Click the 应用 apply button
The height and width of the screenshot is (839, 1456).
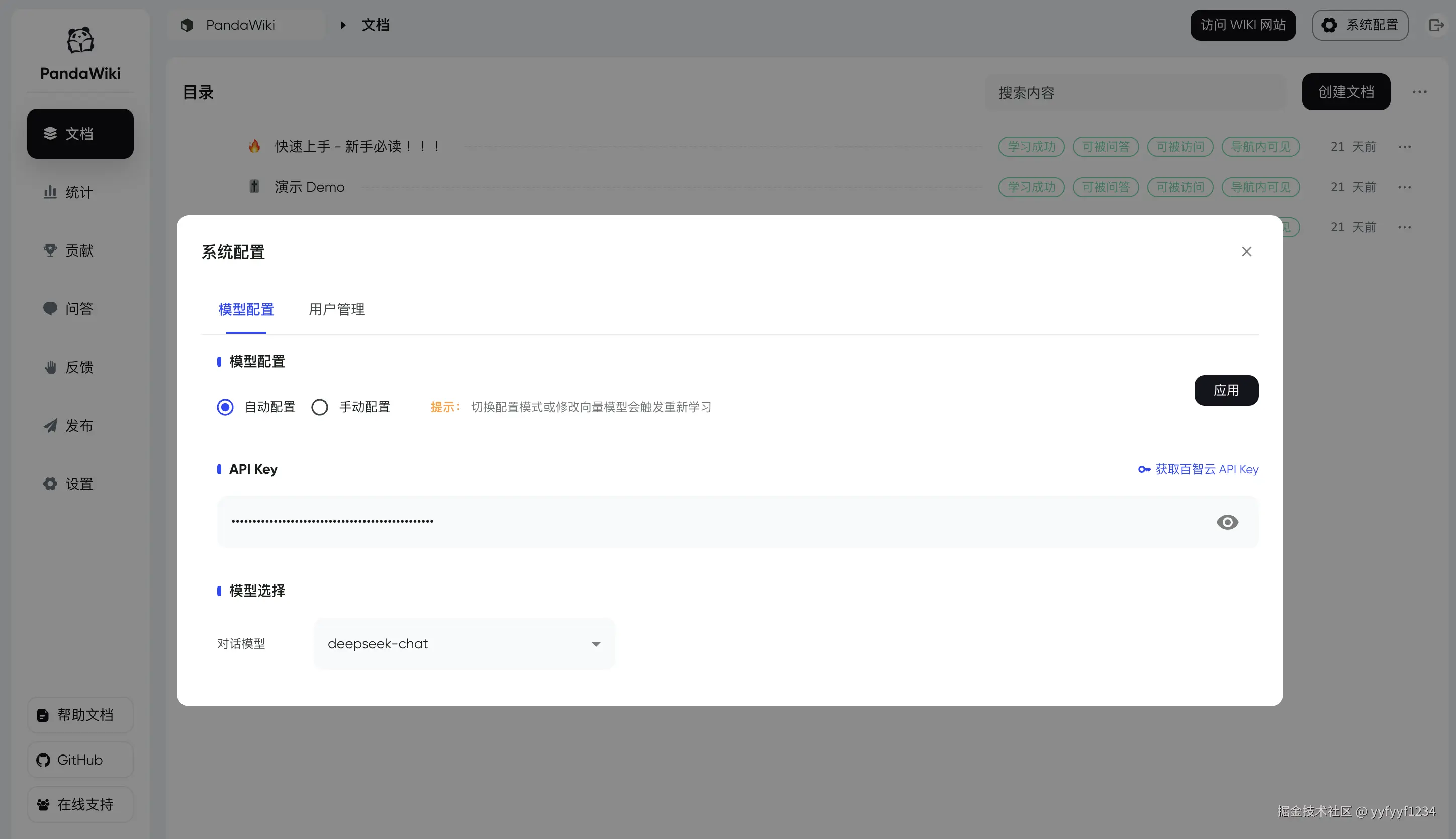(1226, 391)
